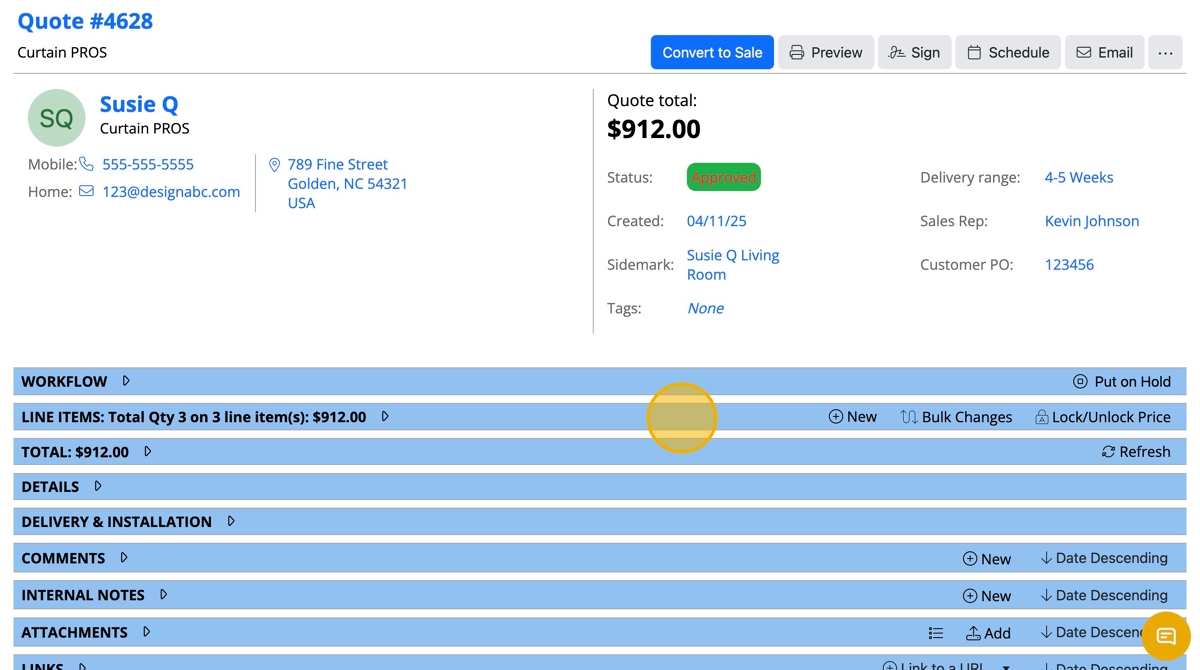
Task: Toggle INTERNAL NOTES Date Descending sort
Action: tap(1104, 595)
